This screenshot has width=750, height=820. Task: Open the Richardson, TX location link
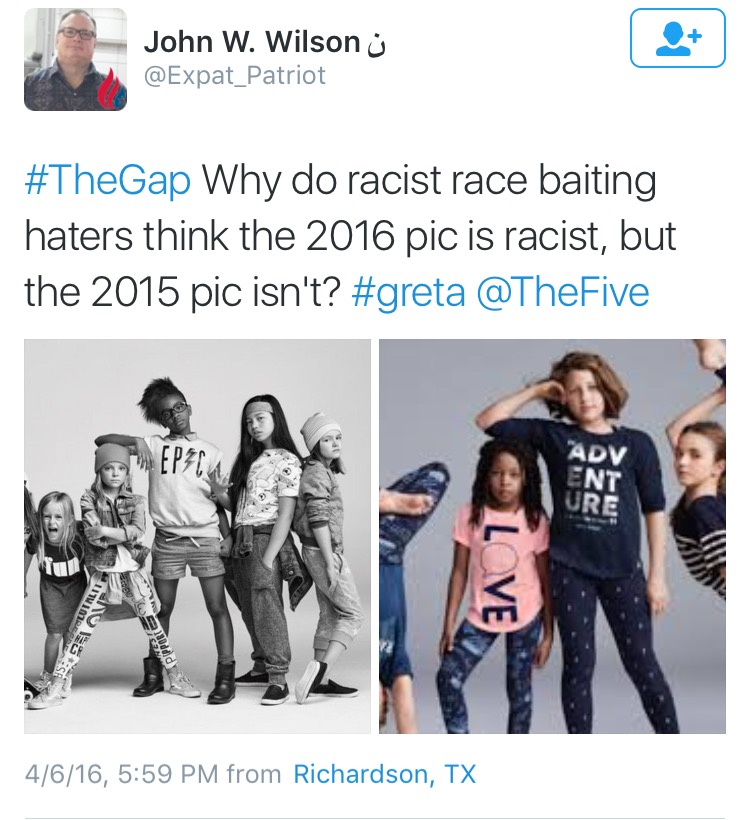click(385, 774)
